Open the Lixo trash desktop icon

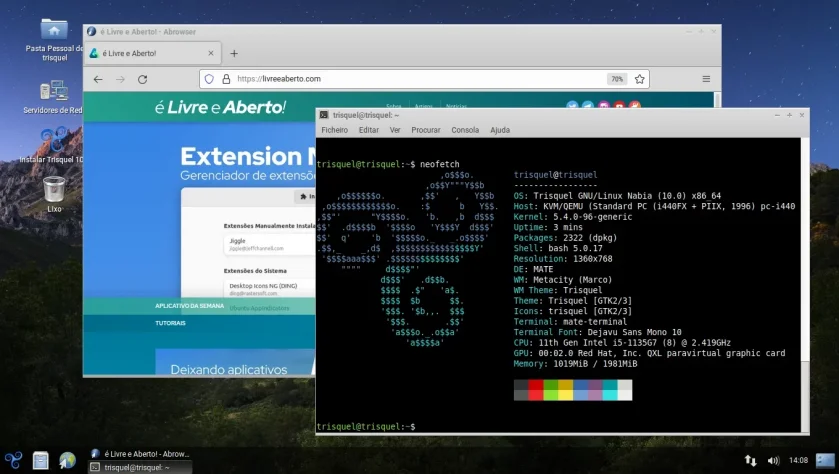point(54,195)
